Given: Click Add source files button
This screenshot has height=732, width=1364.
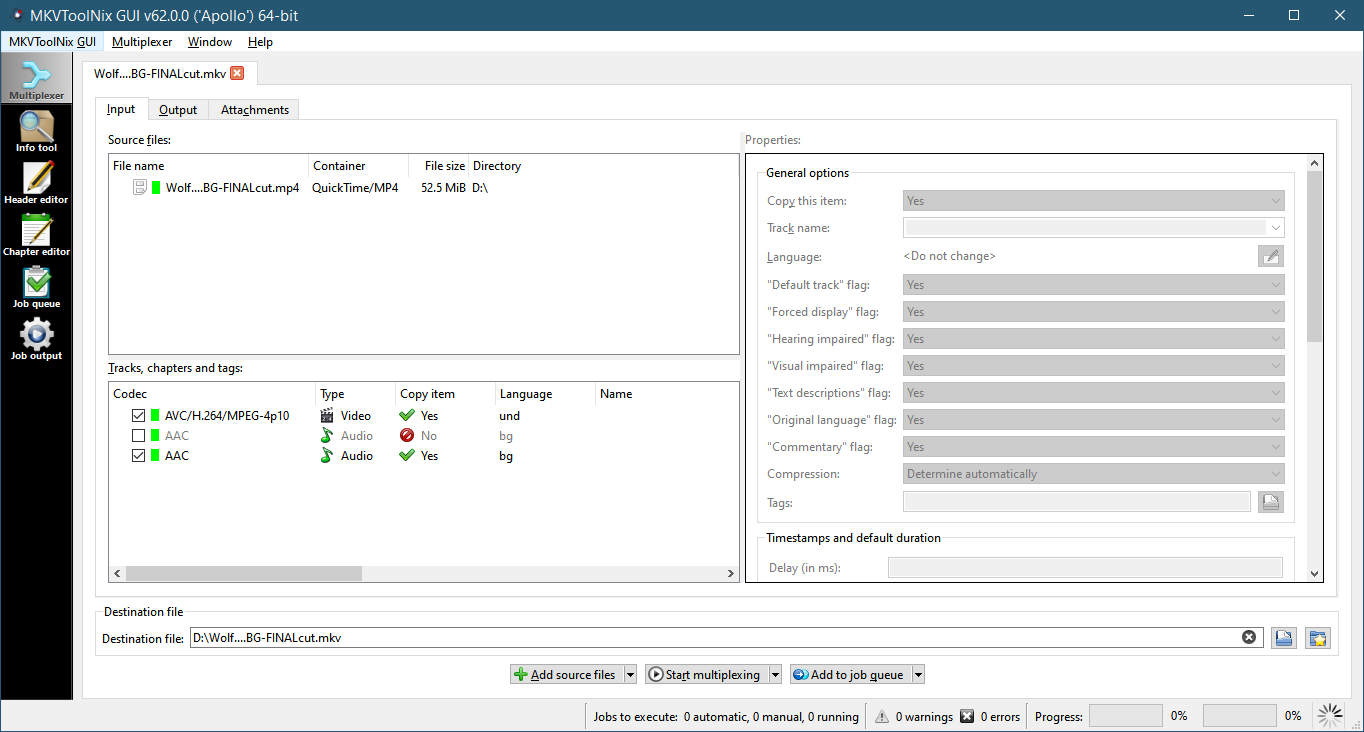Looking at the screenshot, I should (567, 675).
